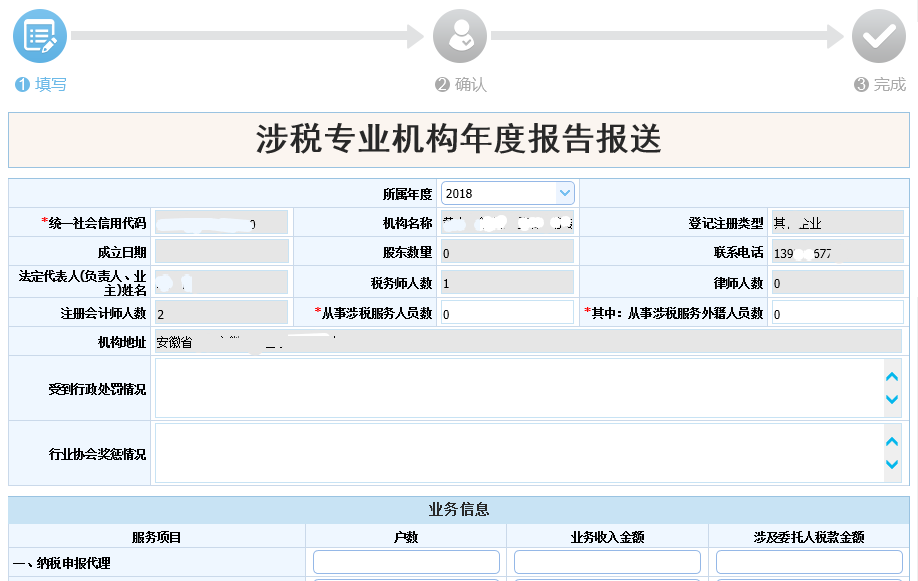Click the 填写 step form icon
Image resolution: width=918 pixels, height=581 pixels.
[40, 37]
